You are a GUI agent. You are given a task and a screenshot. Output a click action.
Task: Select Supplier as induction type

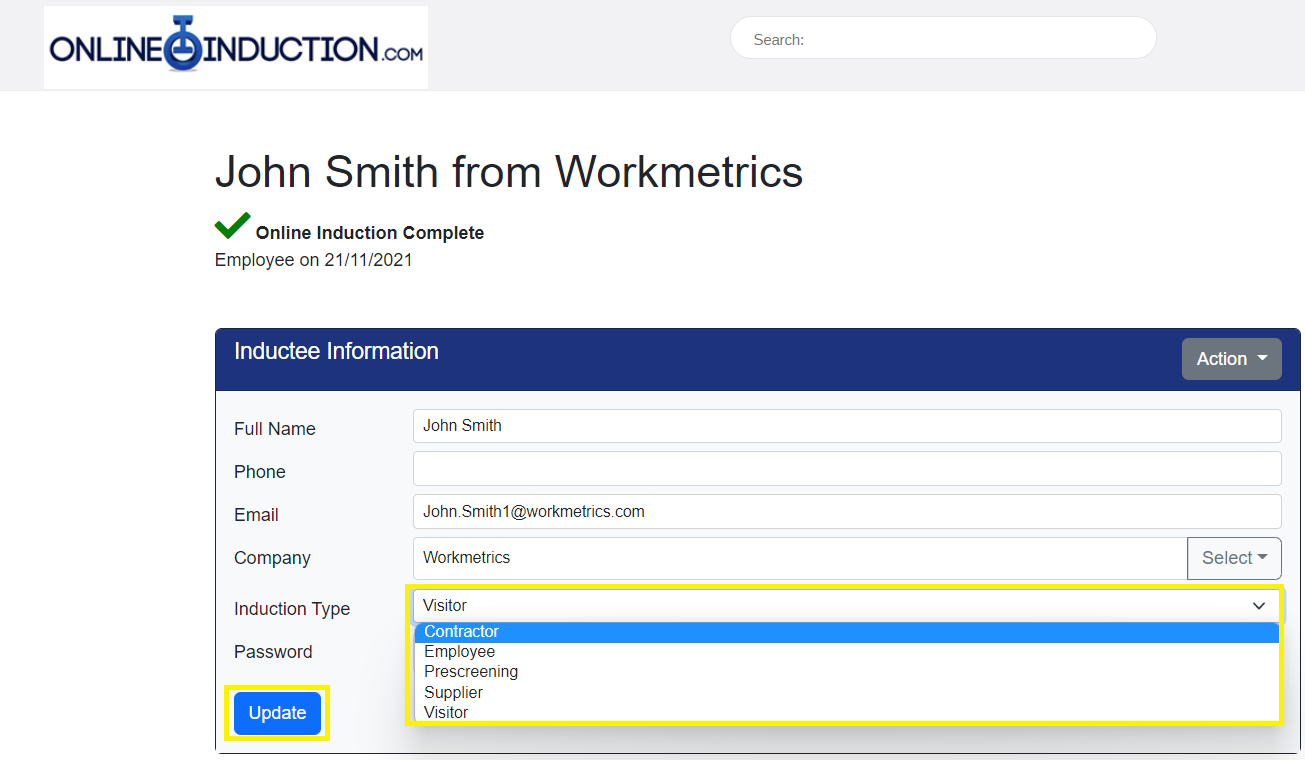pos(453,692)
